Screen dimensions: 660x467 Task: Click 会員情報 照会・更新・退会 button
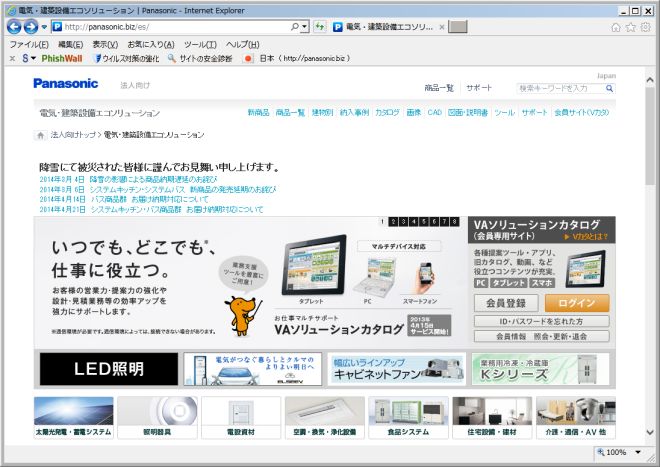click(x=541, y=336)
